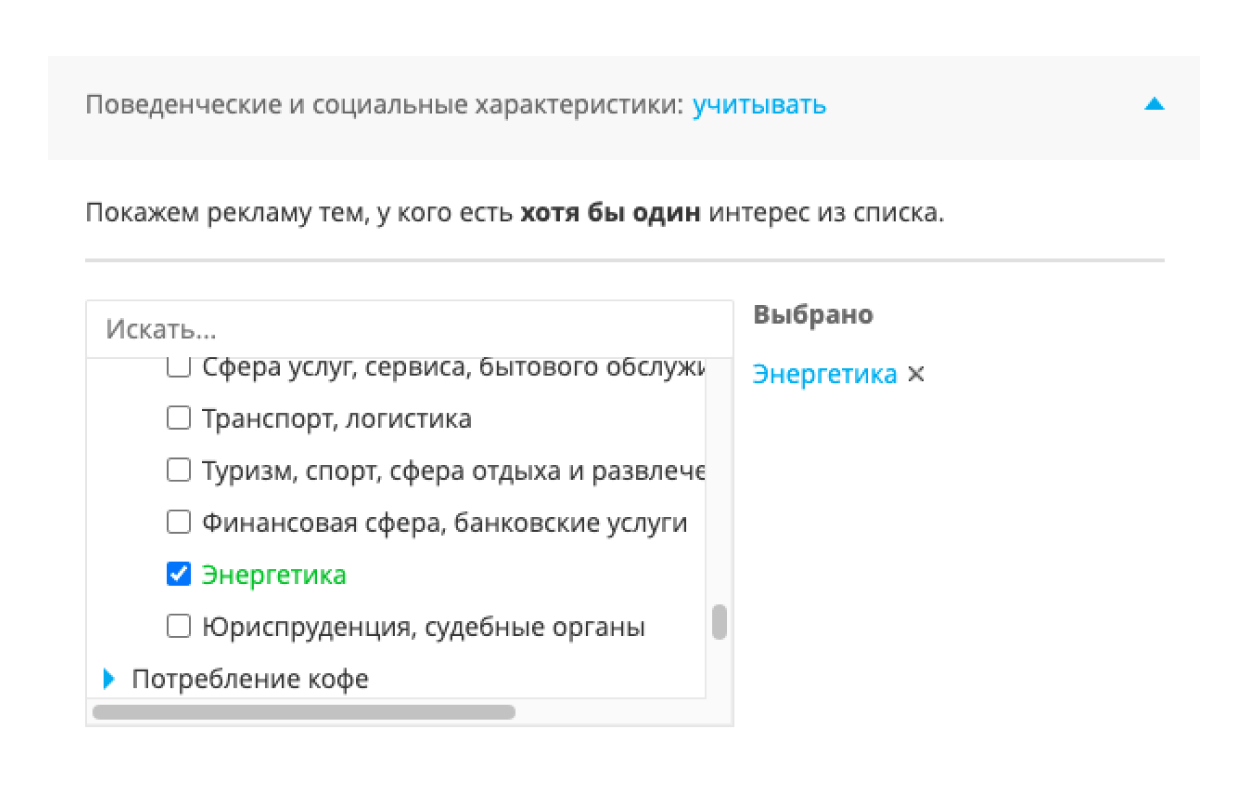The image size is (1248, 800).
Task: Click into the «Искать...» search field
Action: 408,329
